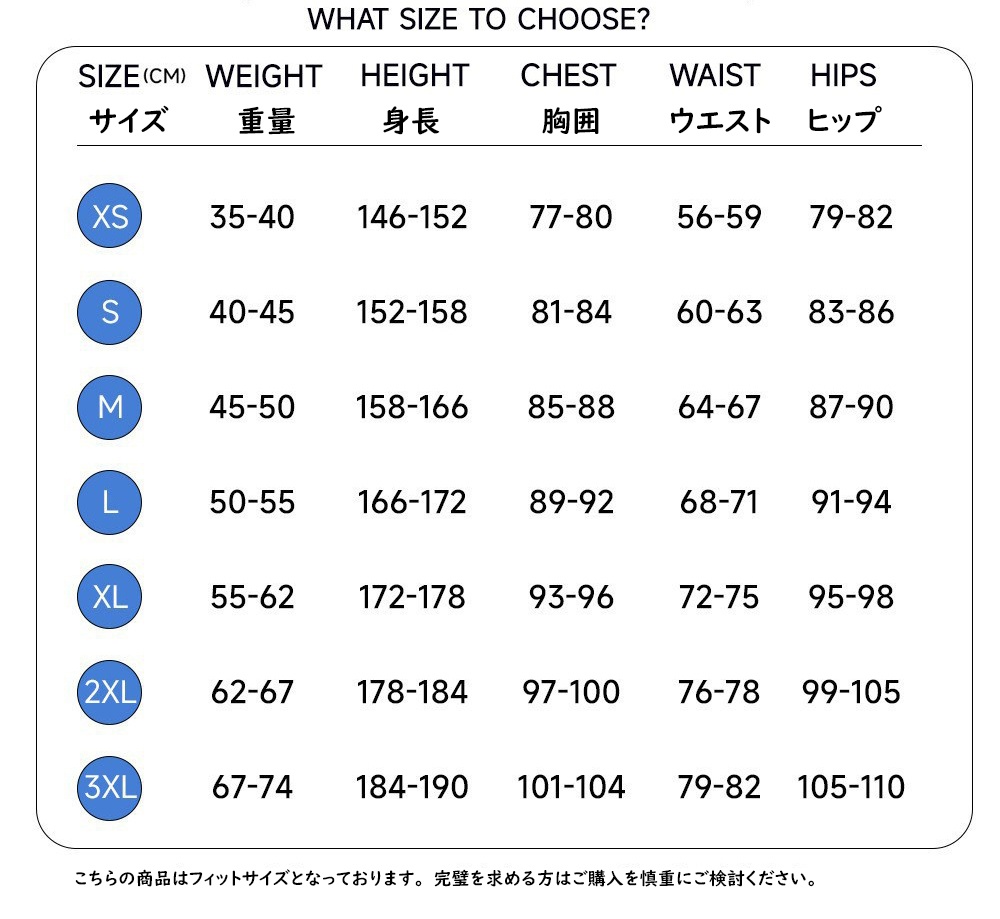This screenshot has width=1000, height=919.
Task: Pick the 3XL size circle
Action: [x=110, y=787]
